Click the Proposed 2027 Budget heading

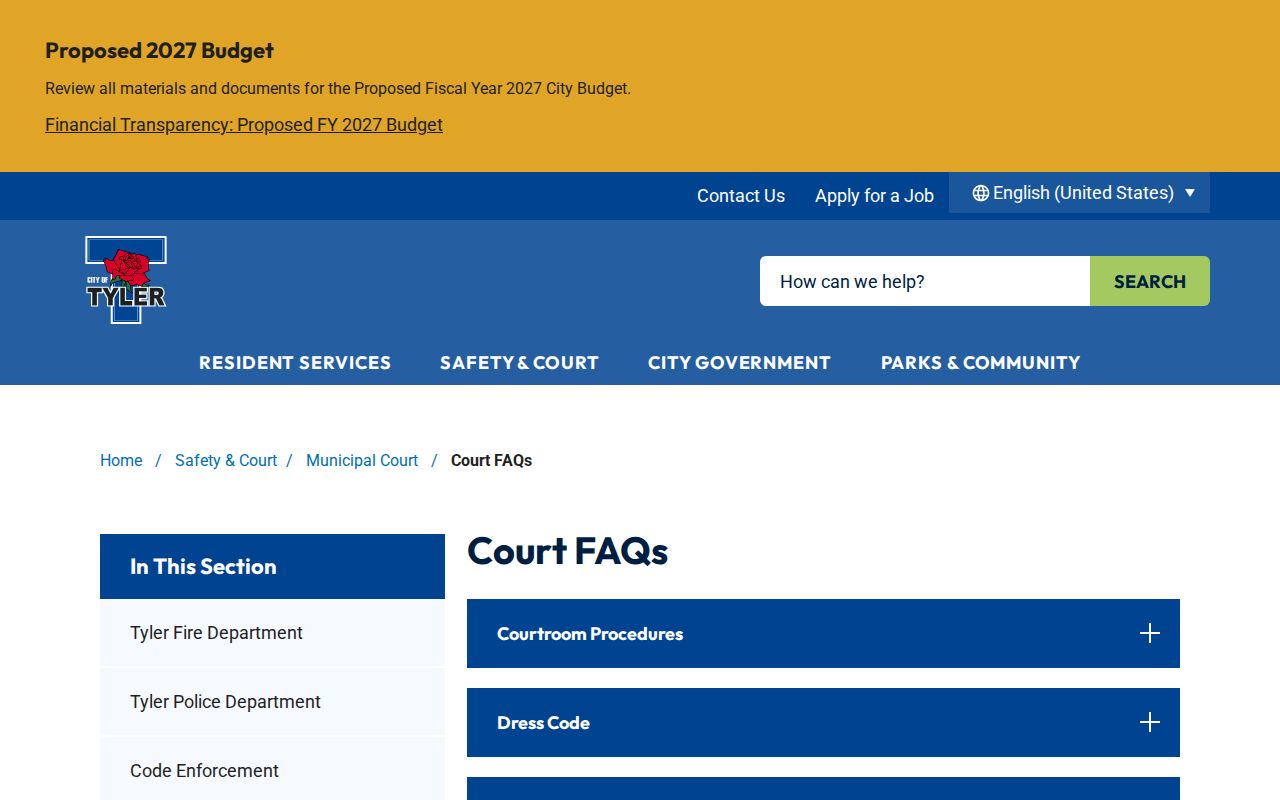click(x=159, y=50)
